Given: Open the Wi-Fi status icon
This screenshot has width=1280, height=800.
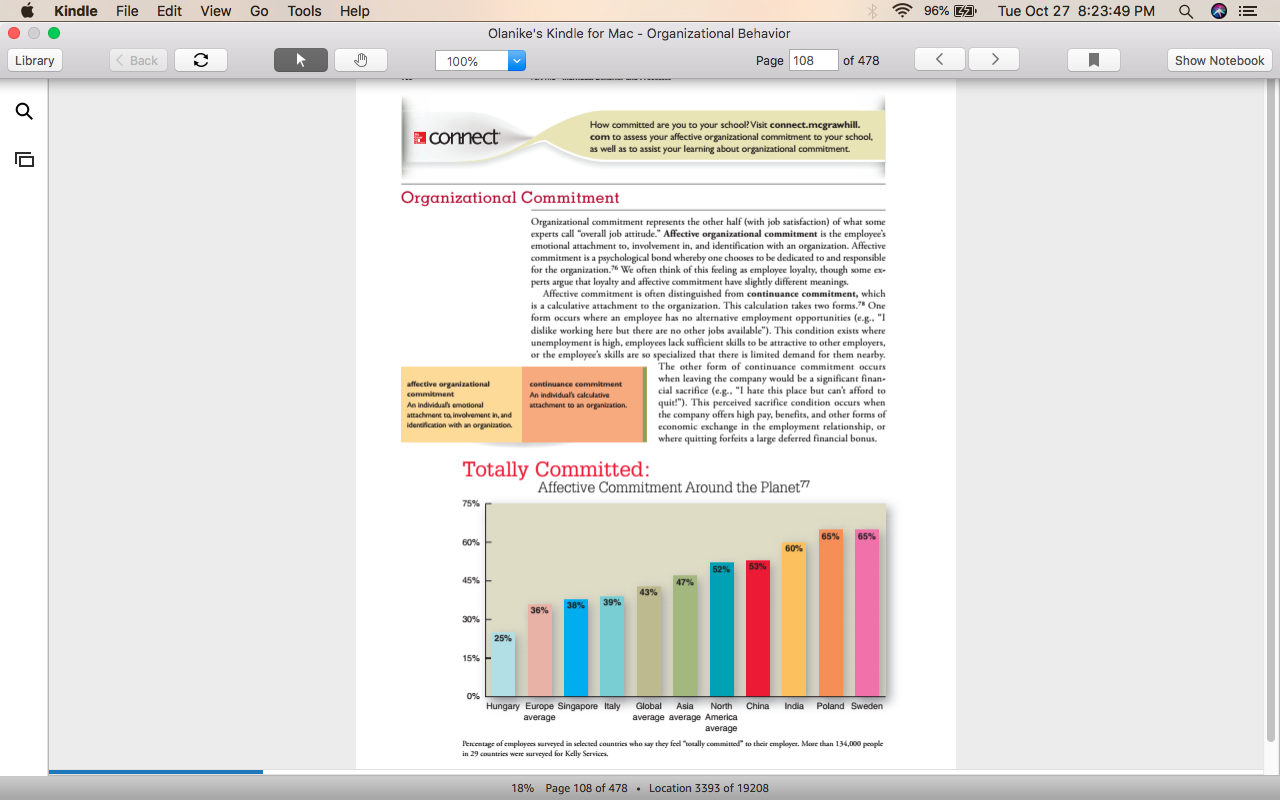Looking at the screenshot, I should click(903, 11).
